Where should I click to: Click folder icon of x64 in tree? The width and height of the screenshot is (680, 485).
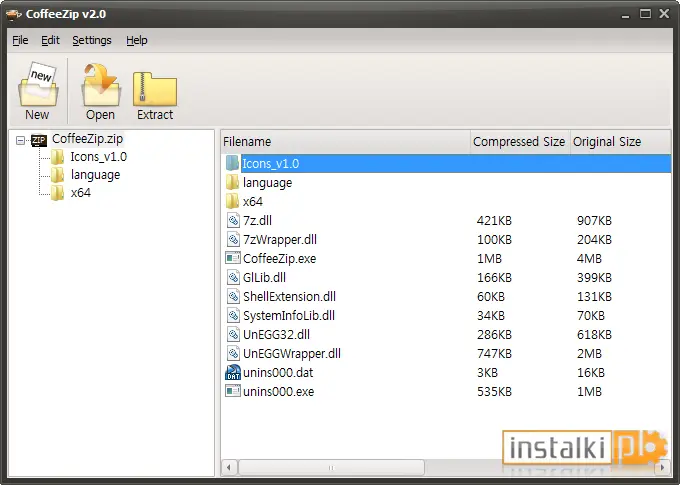[x=57, y=193]
